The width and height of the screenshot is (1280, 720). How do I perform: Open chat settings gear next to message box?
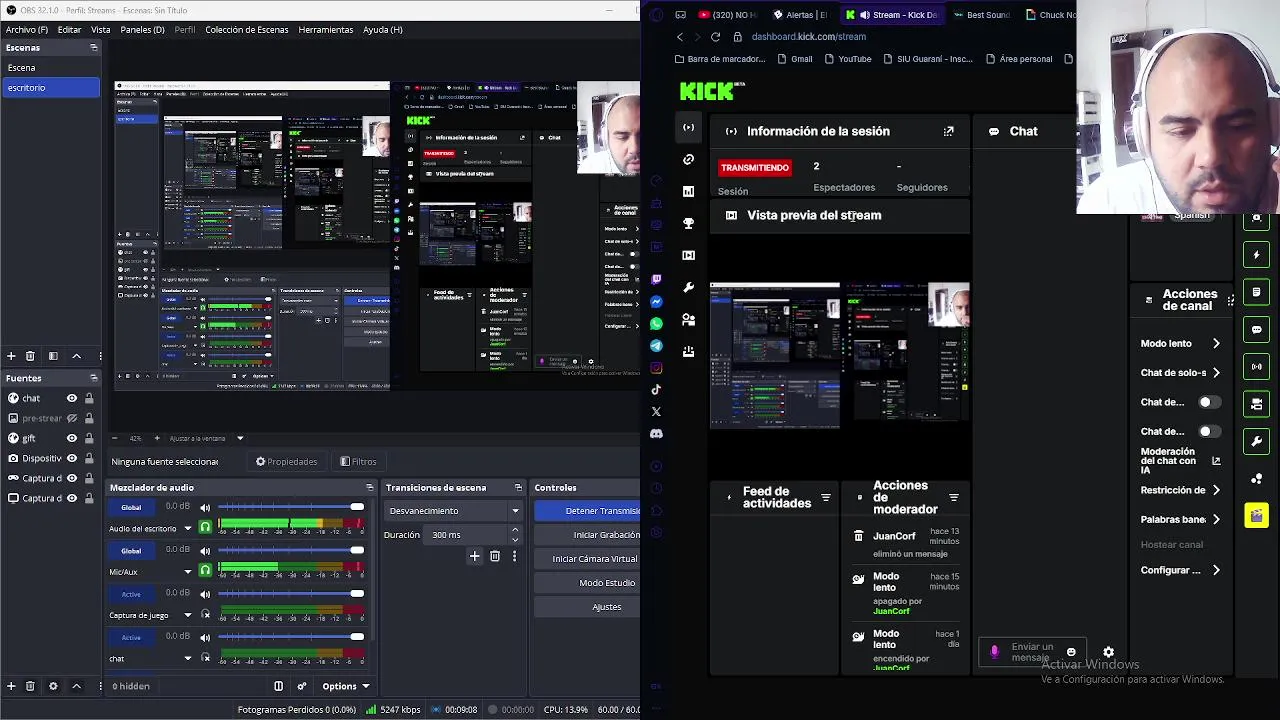pos(1108,652)
